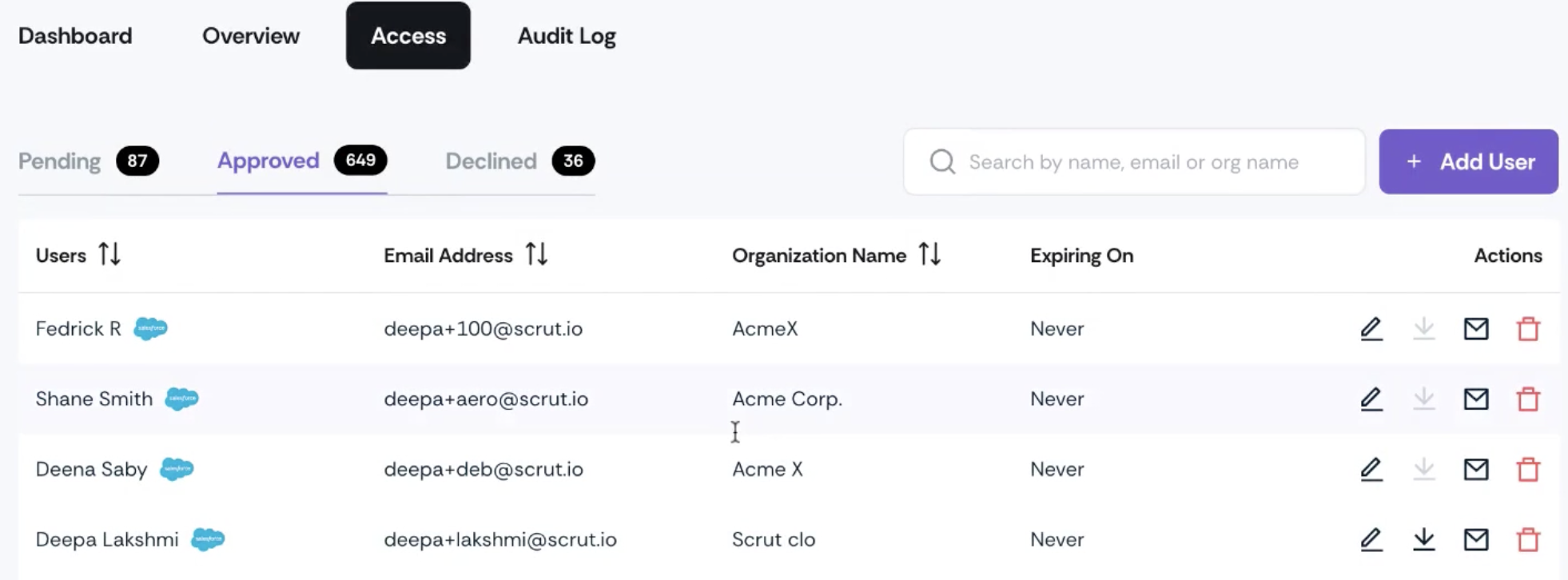Sort the table by Users column
This screenshot has width=1568, height=580.
coord(109,255)
